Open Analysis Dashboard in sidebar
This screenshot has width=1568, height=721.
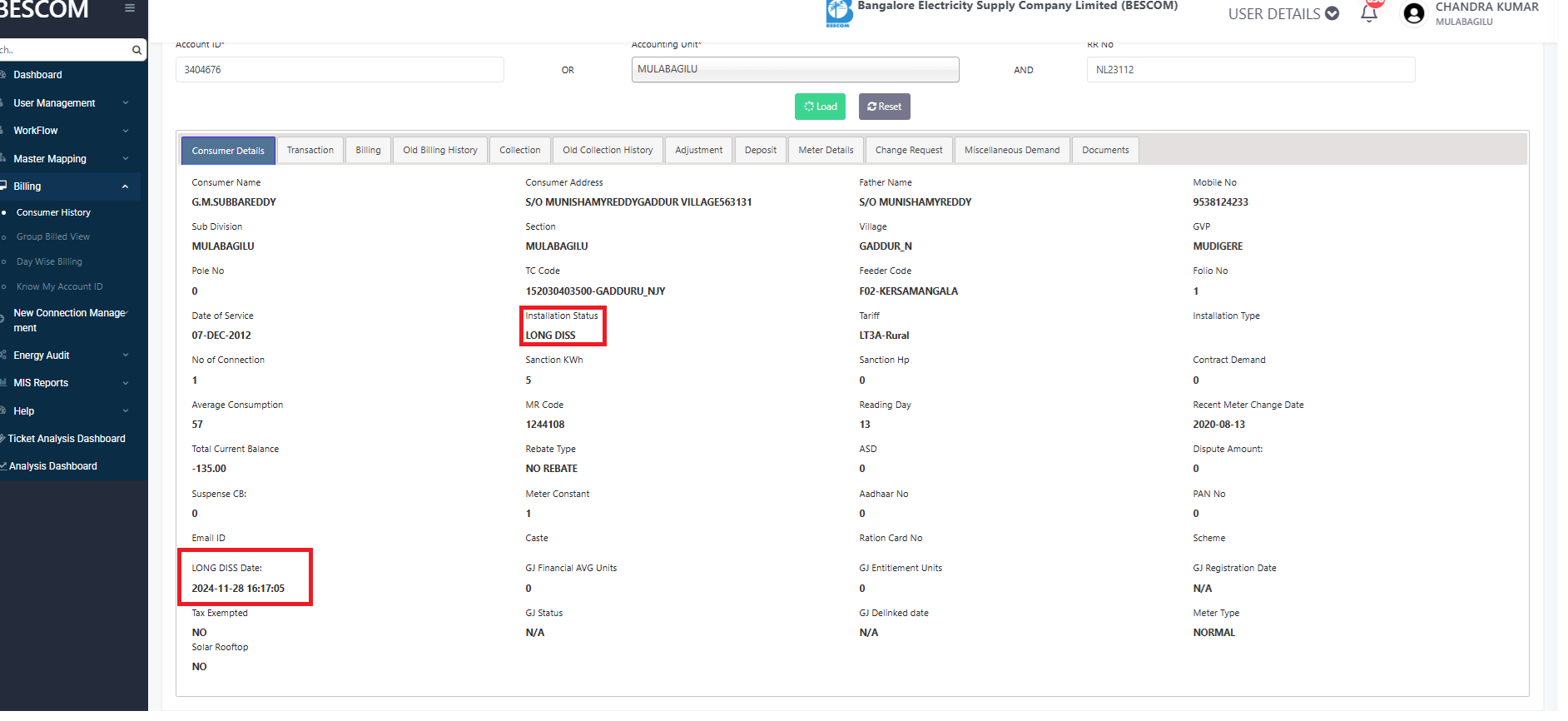pos(53,466)
